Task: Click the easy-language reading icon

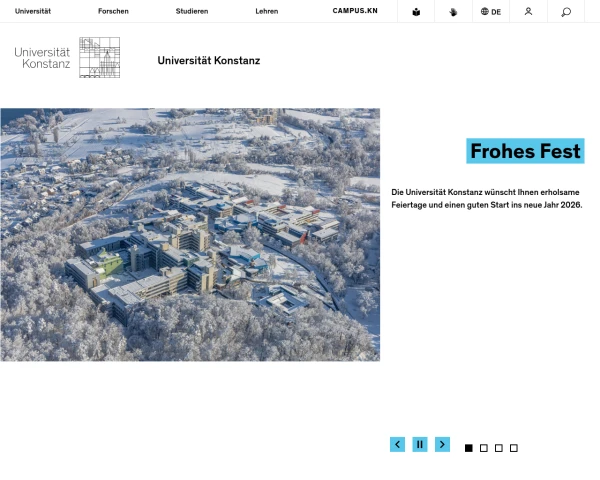Action: pyautogui.click(x=416, y=12)
